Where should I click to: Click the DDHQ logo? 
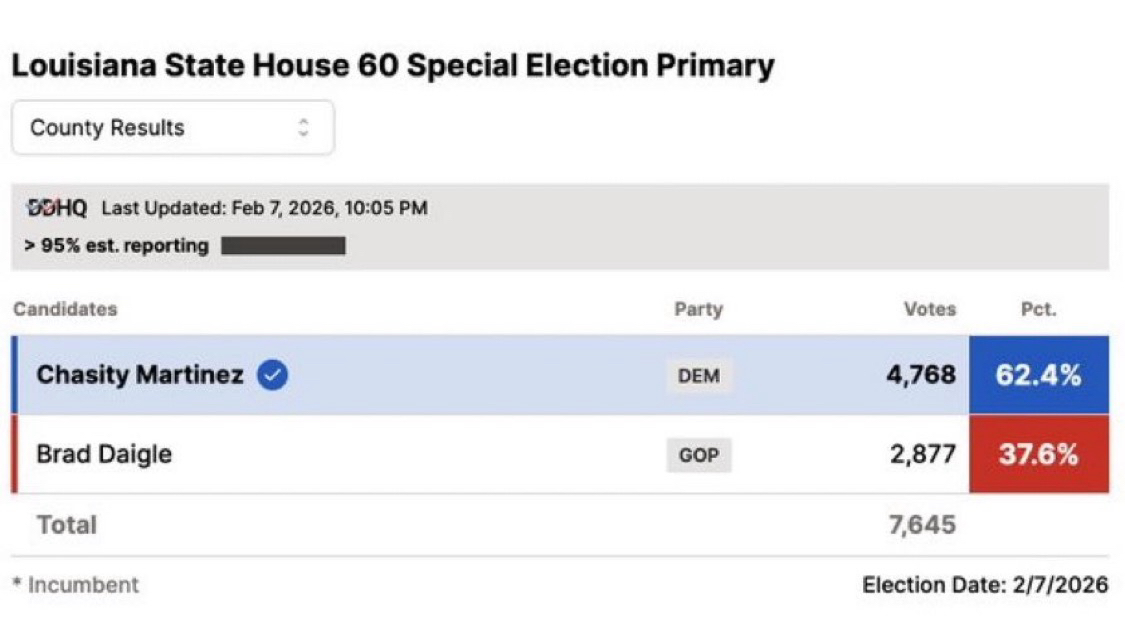57,208
